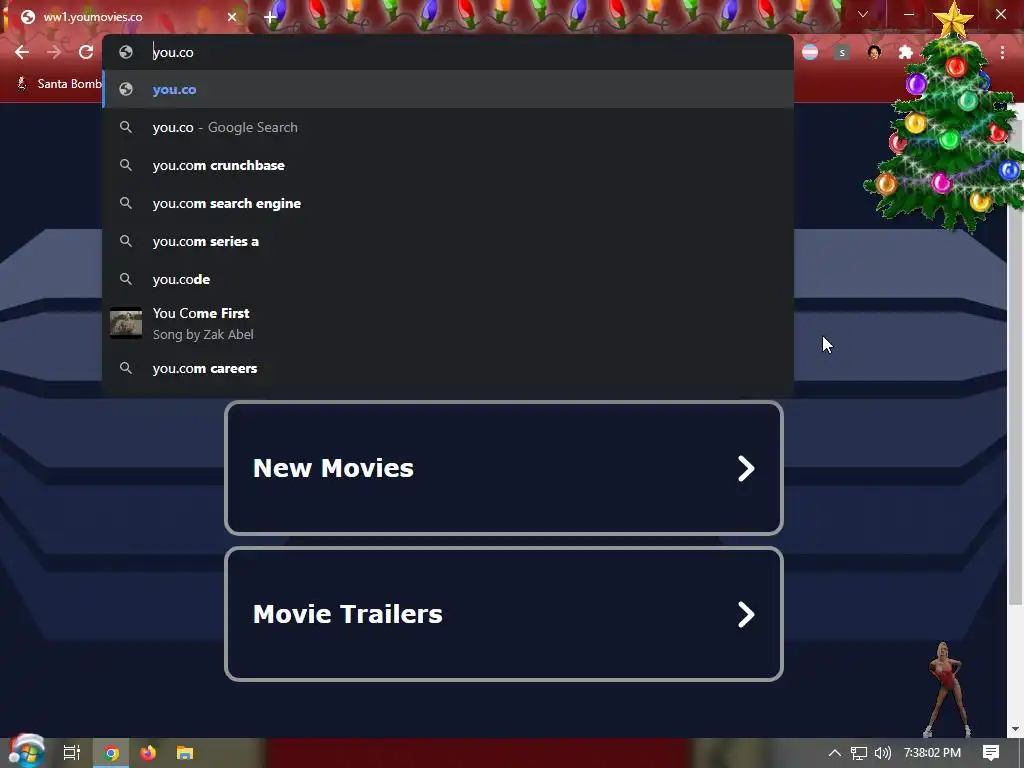Click the globe icon in address bar
Viewport: 1024px width, 768px height.
126,52
